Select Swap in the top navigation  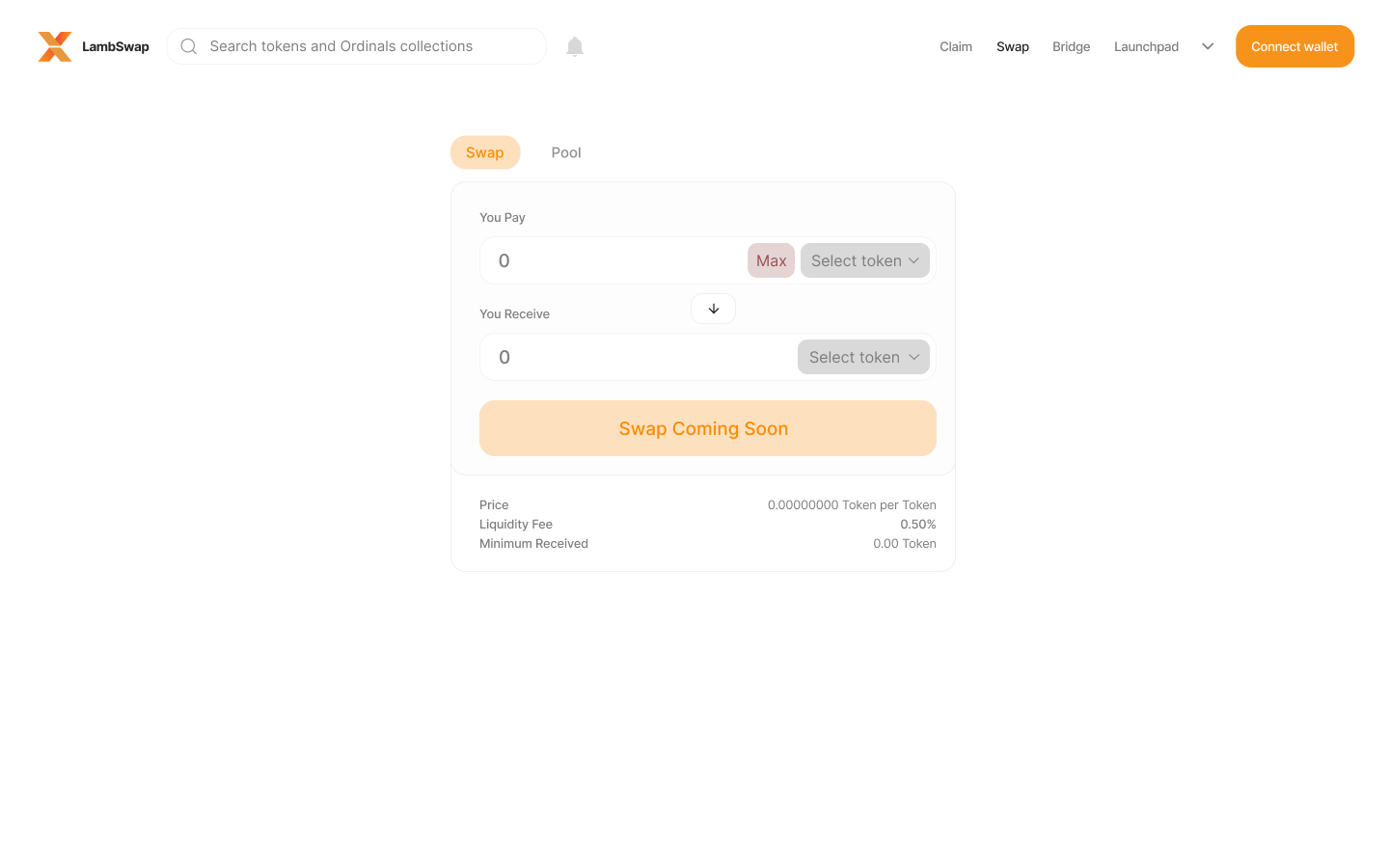pyautogui.click(x=1013, y=46)
